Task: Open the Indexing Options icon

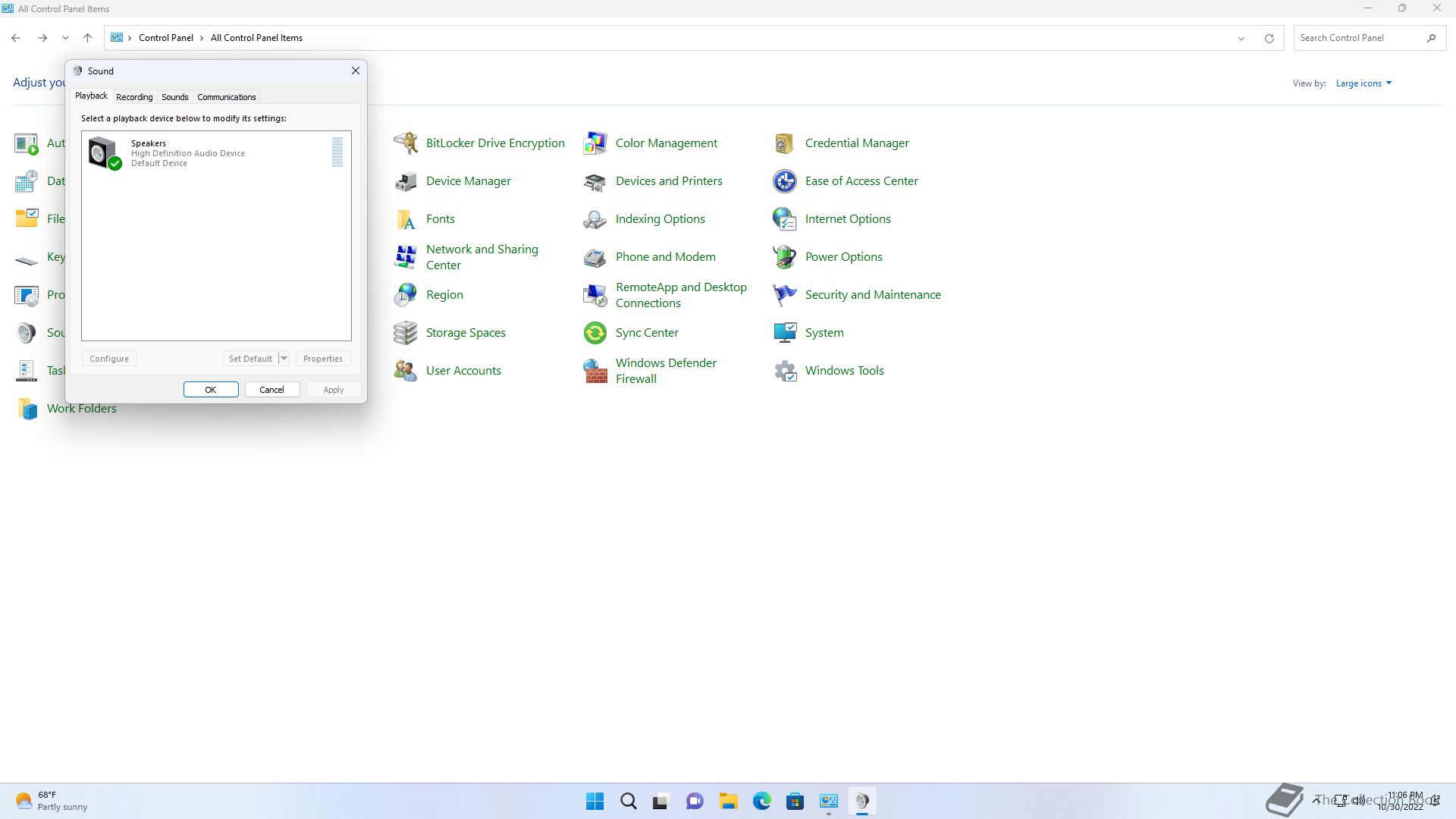Action: 595,218
